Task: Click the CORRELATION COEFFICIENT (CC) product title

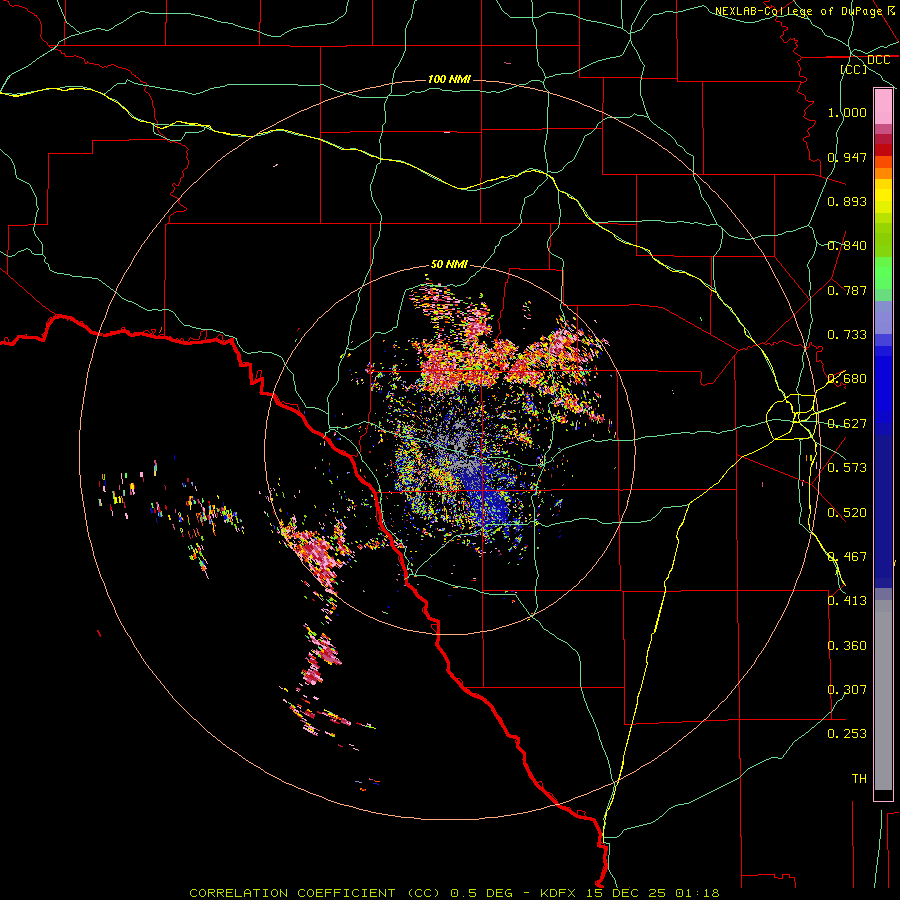Action: pos(315,893)
